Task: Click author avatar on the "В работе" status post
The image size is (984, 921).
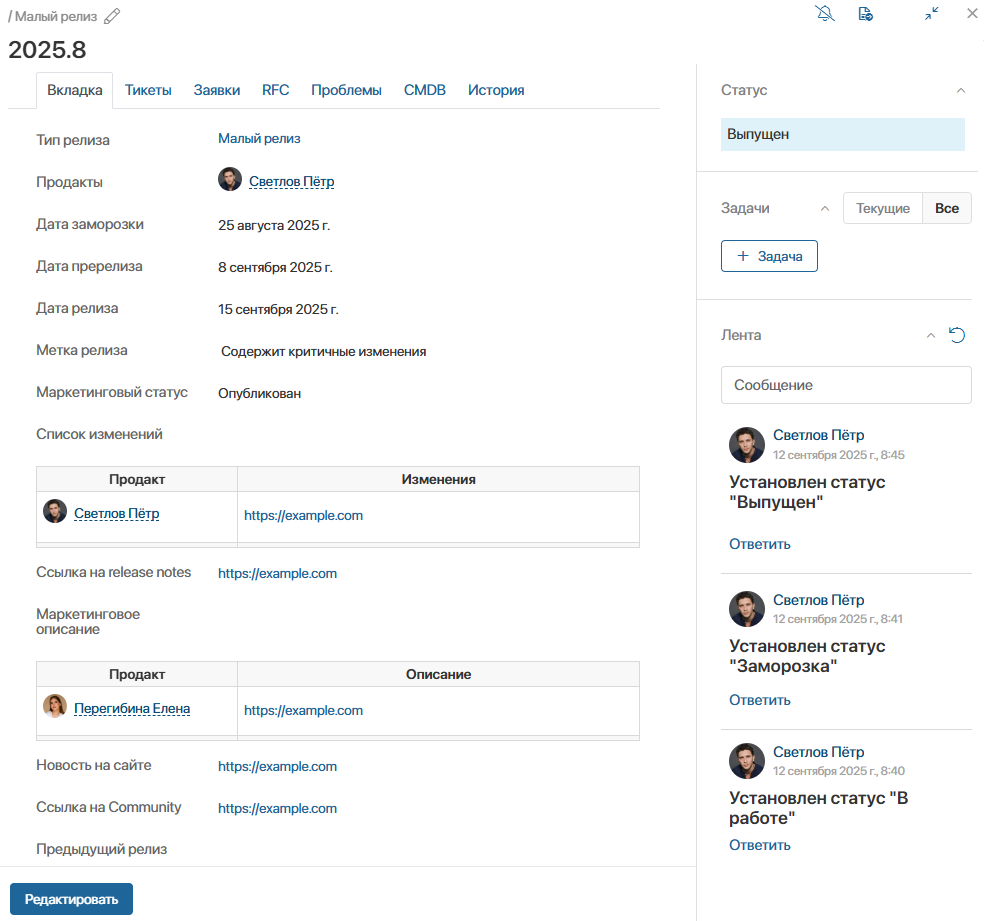Action: [x=747, y=761]
